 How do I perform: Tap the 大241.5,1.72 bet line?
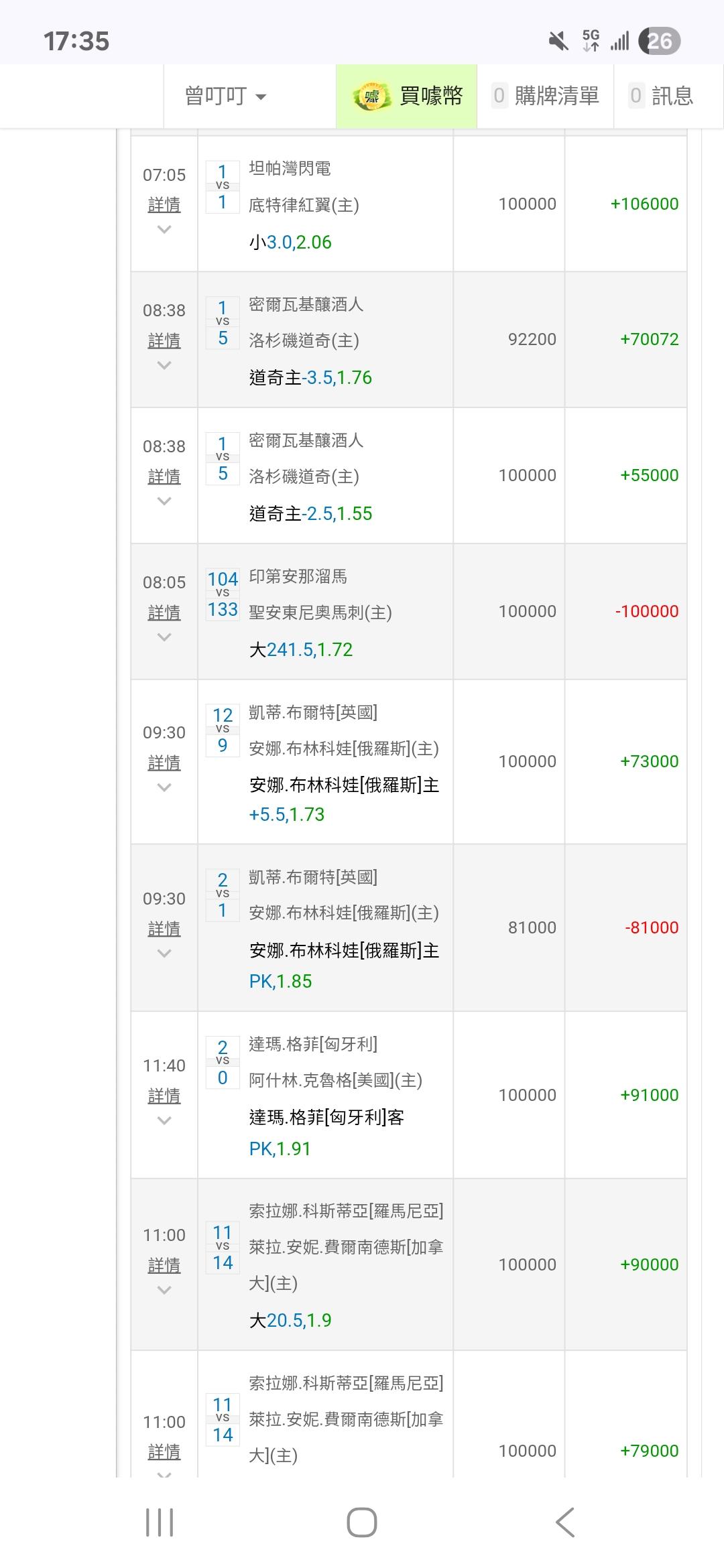[301, 649]
